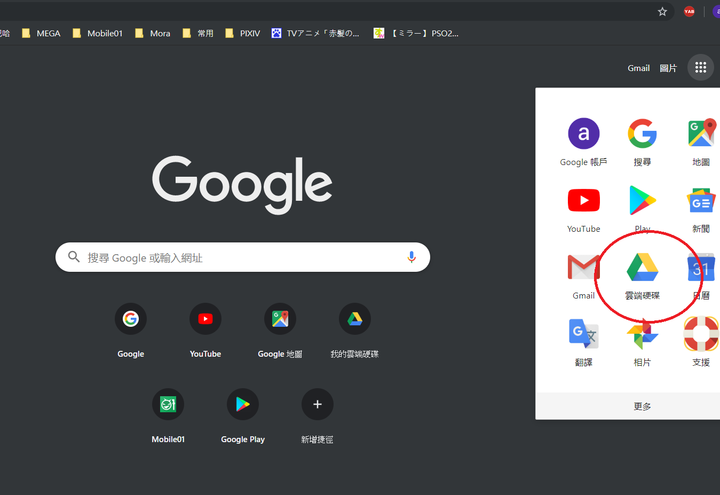Open Google 帳戶 in the apps panel
The image size is (720, 495).
(583, 142)
